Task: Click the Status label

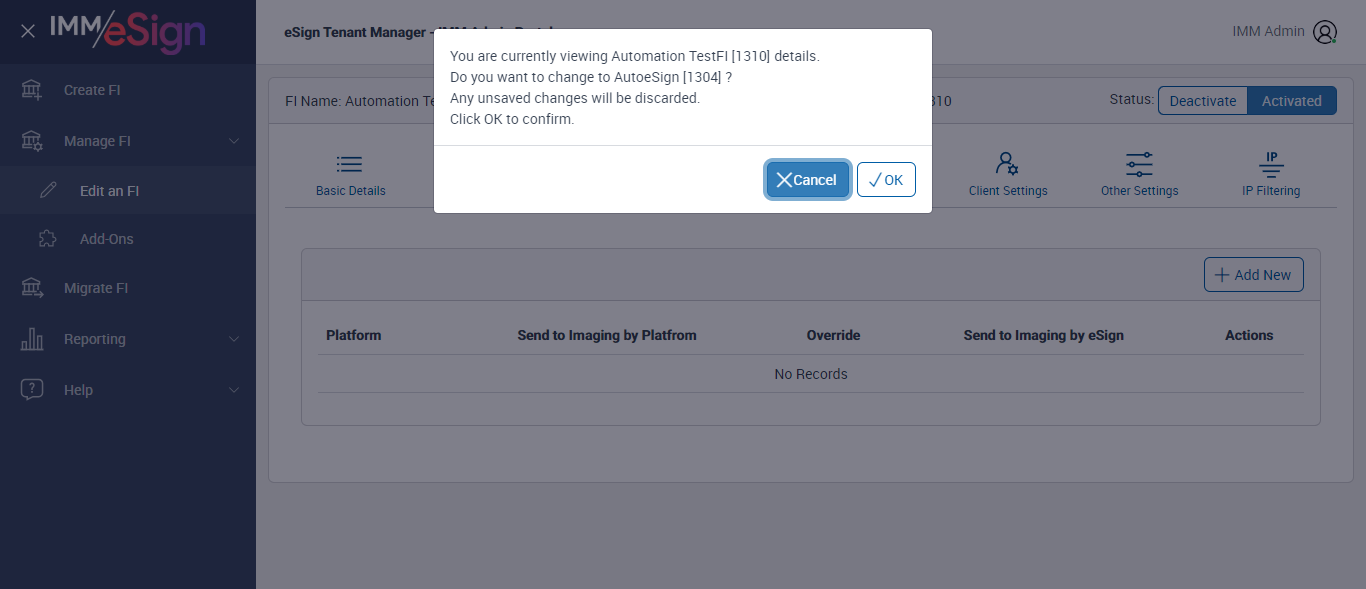Action: pos(1131,99)
